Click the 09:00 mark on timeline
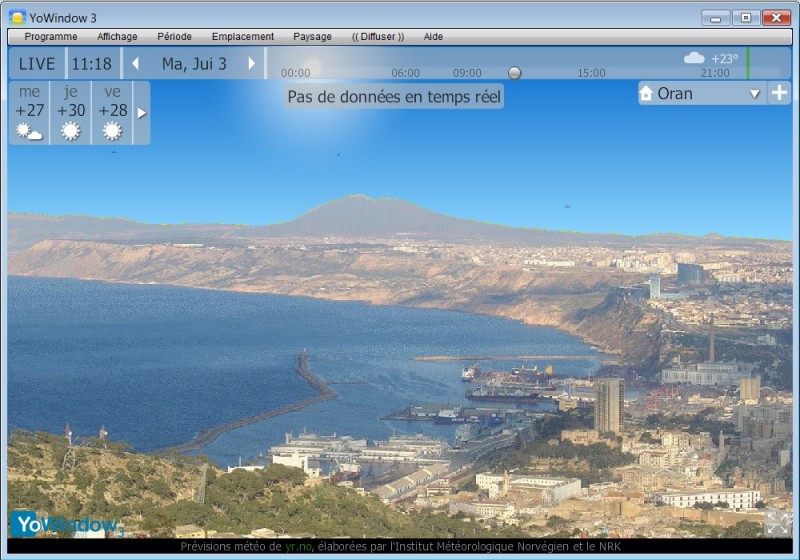The image size is (800, 560). [467, 73]
